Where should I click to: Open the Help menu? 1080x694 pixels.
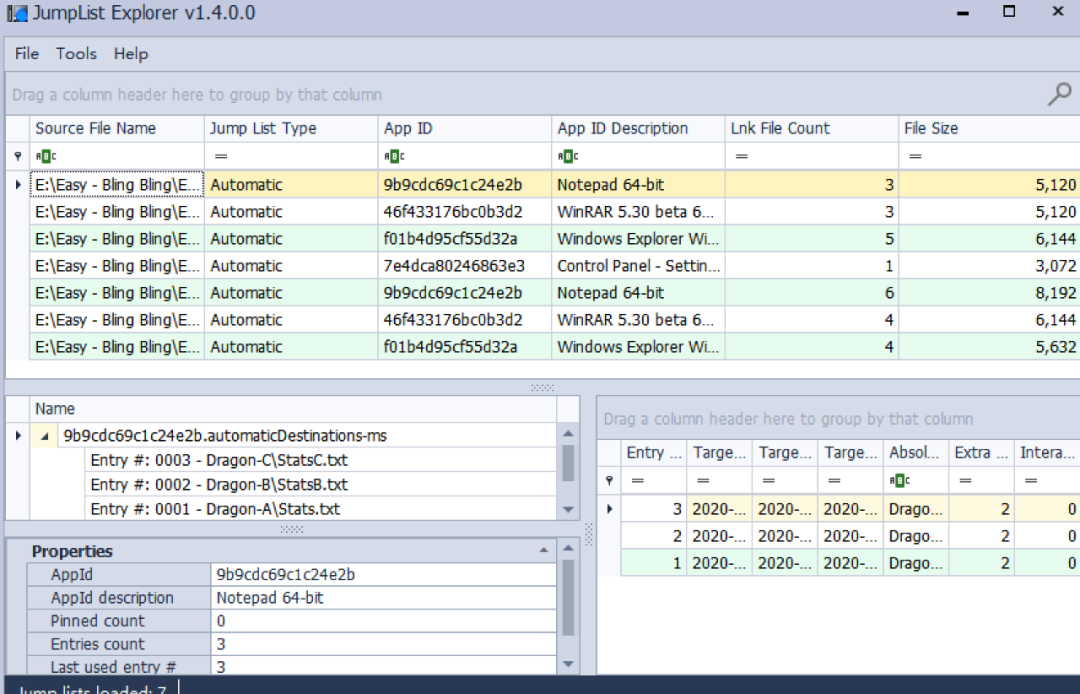[x=130, y=53]
